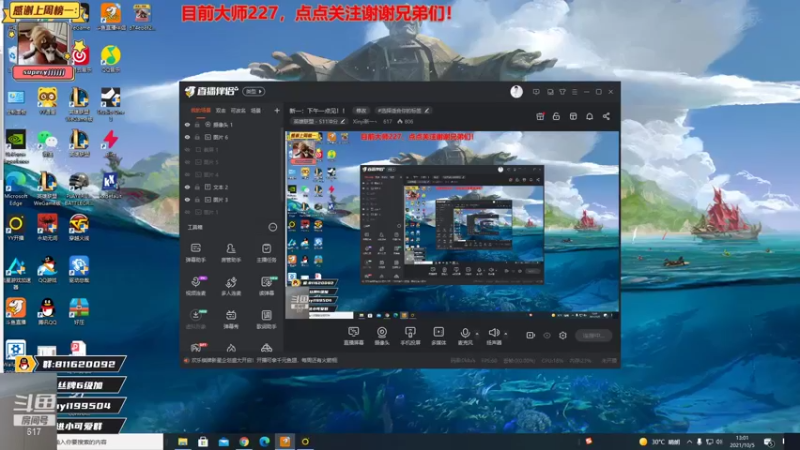Open the 虚拟形象 virtual avatar tool
This screenshot has width=800, height=450.
196,319
